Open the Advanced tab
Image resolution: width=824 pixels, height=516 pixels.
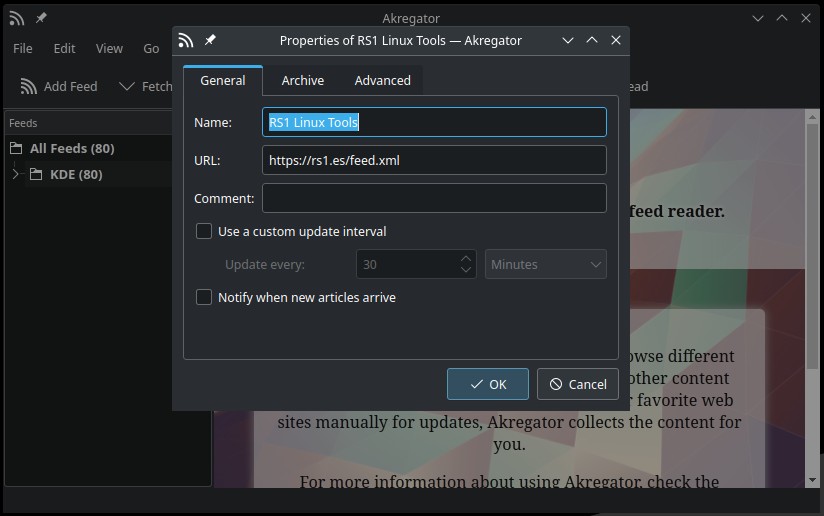(383, 80)
